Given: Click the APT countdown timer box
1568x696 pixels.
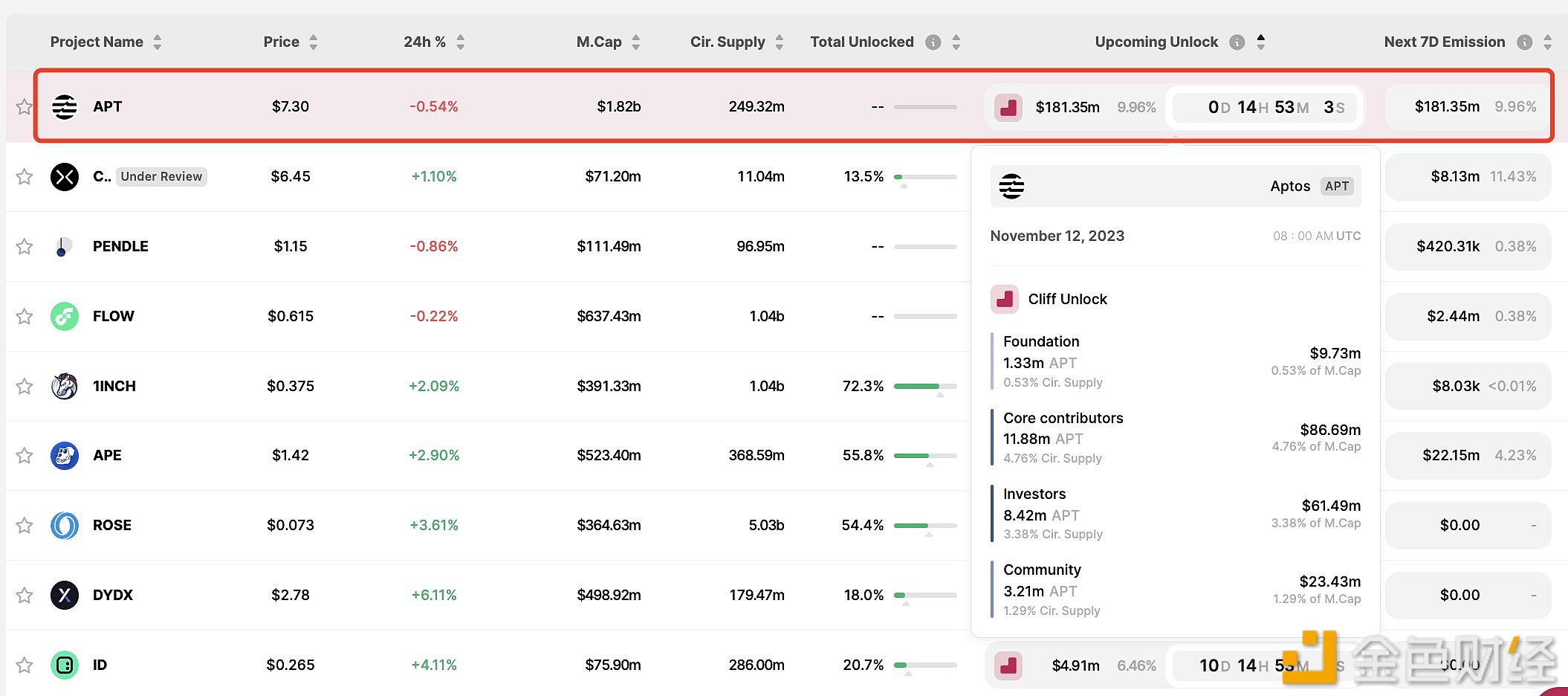Looking at the screenshot, I should pos(1266,108).
